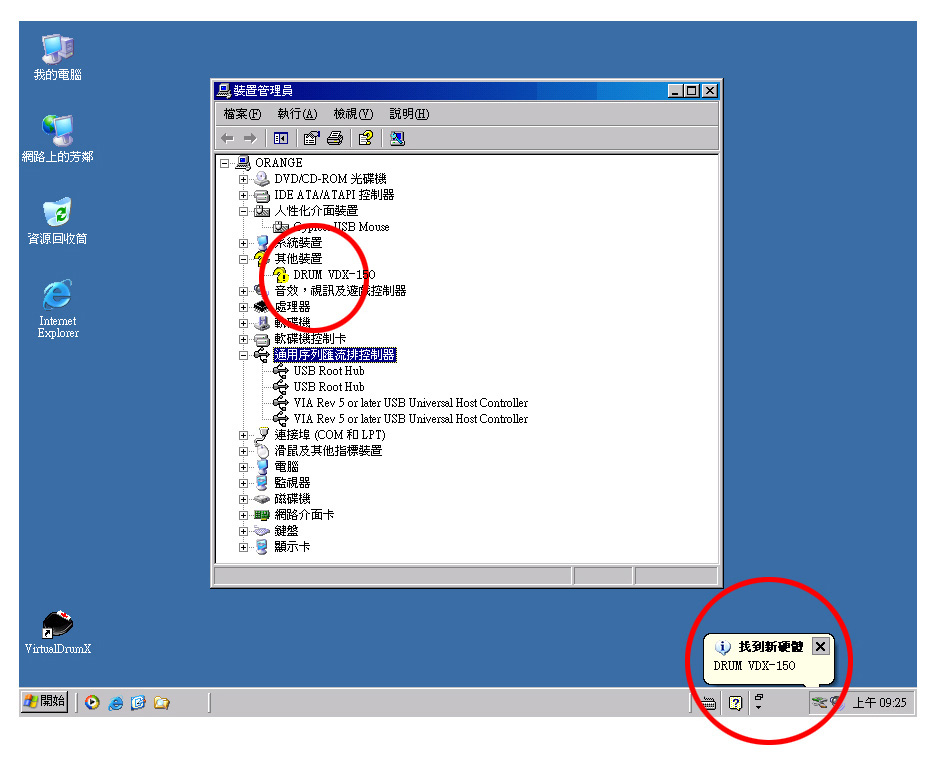Viewport: 940px width, 776px height.
Task: Click Windows Media Player quick launch icon
Action: 93,703
